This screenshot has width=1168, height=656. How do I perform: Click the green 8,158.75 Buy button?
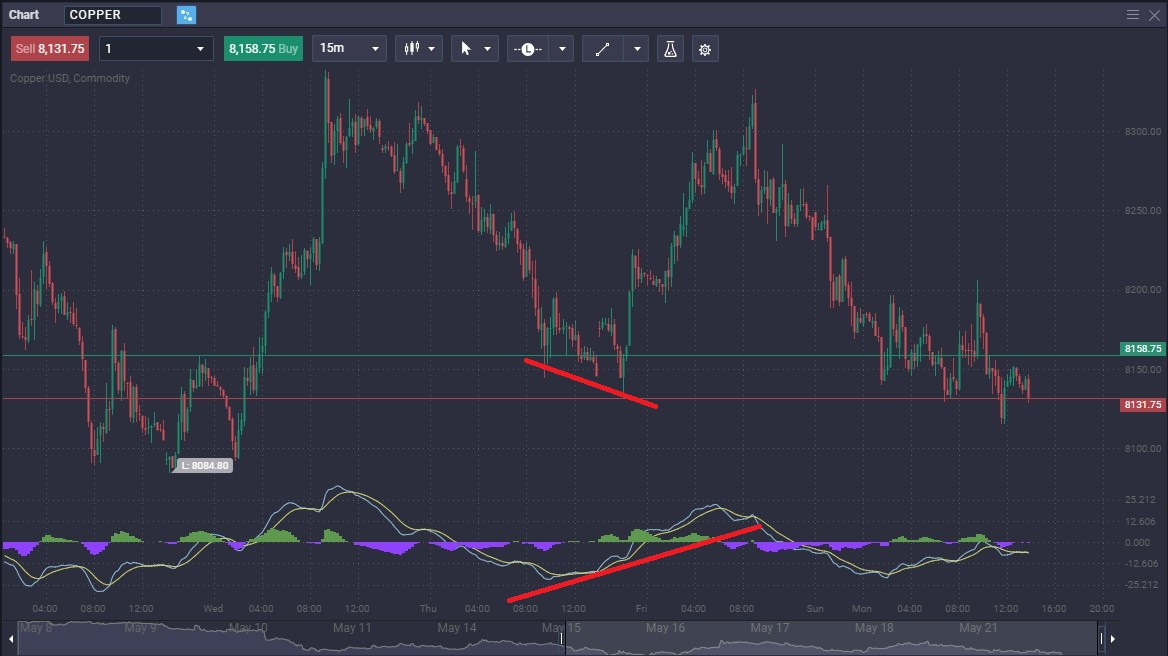[x=263, y=48]
